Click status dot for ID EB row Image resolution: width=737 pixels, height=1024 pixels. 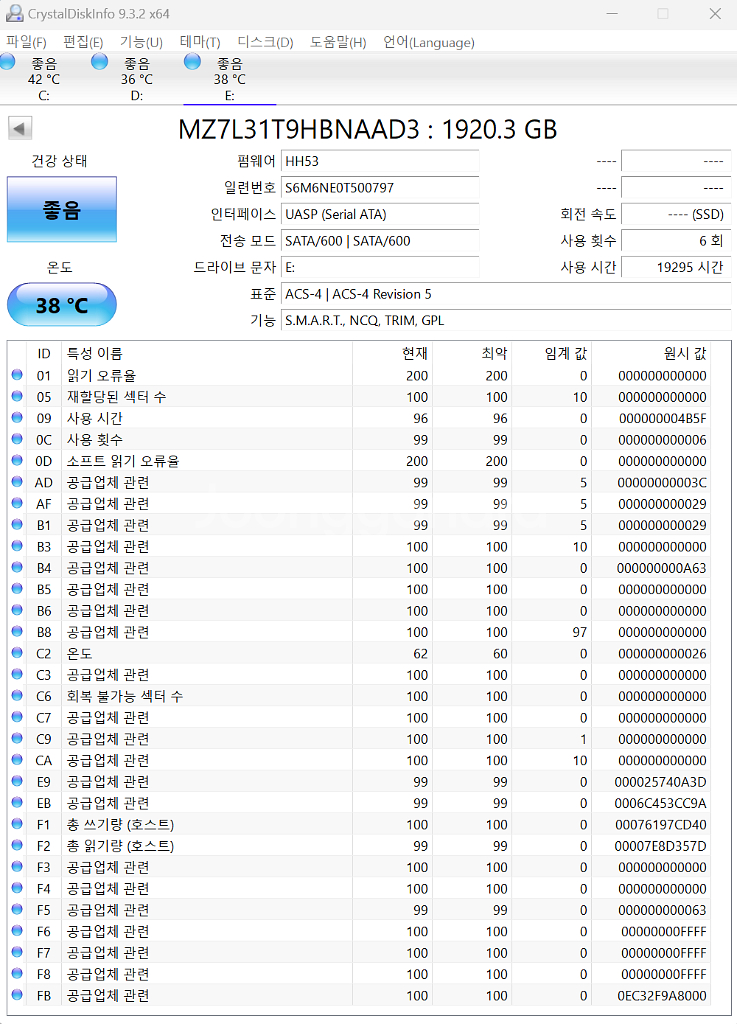click(x=17, y=803)
